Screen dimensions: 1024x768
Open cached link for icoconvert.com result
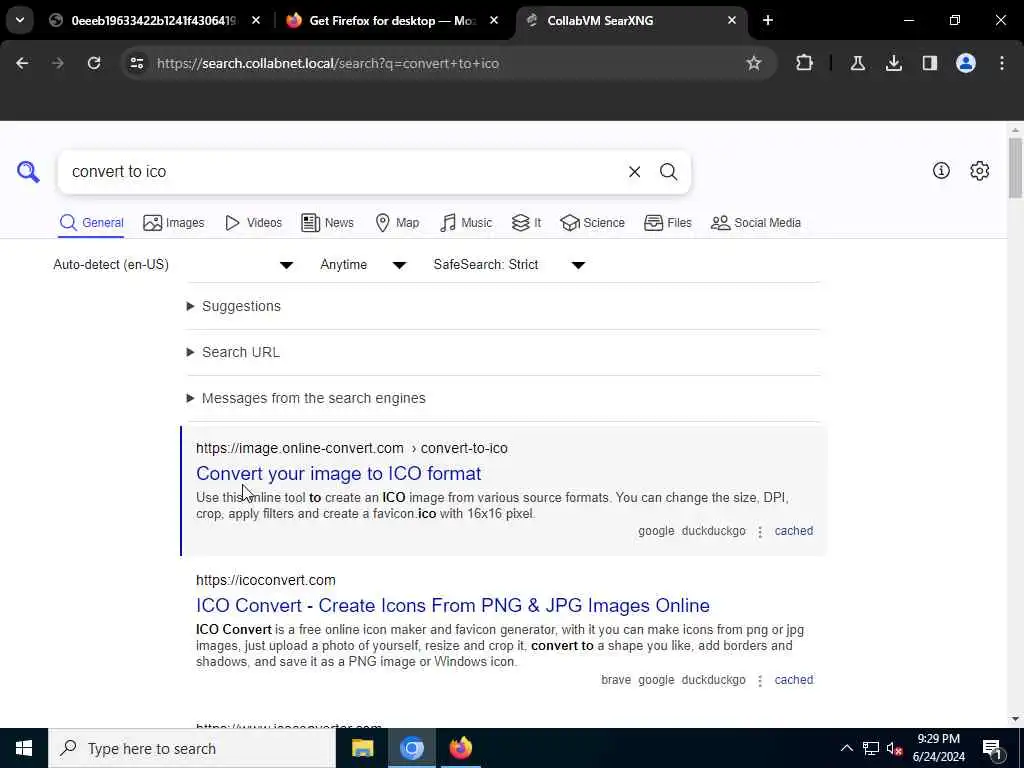[x=793, y=680]
